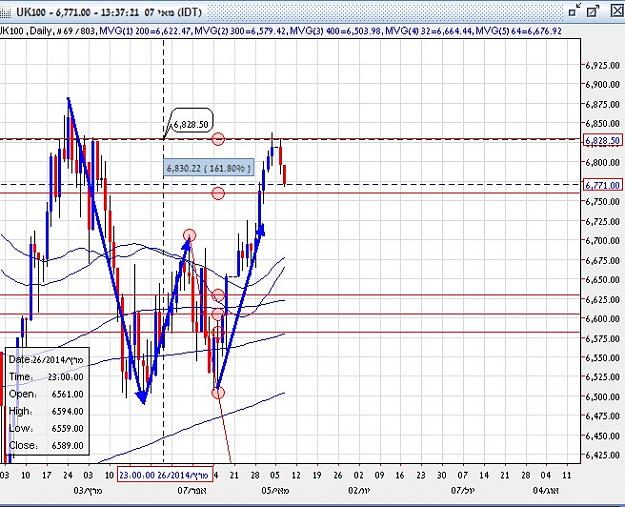625x507 pixels.
Task: Click the 6,875.00 price axis label
Action: pos(603,104)
